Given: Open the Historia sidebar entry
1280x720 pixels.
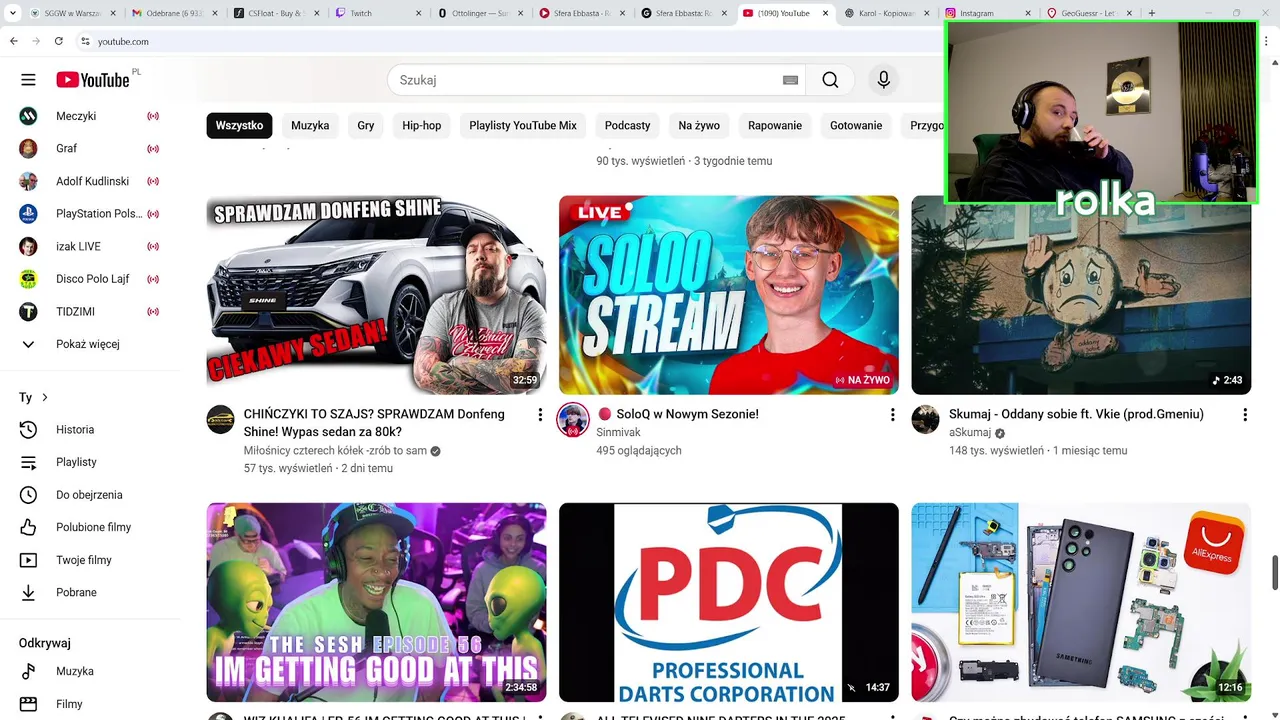Looking at the screenshot, I should (x=90, y=430).
